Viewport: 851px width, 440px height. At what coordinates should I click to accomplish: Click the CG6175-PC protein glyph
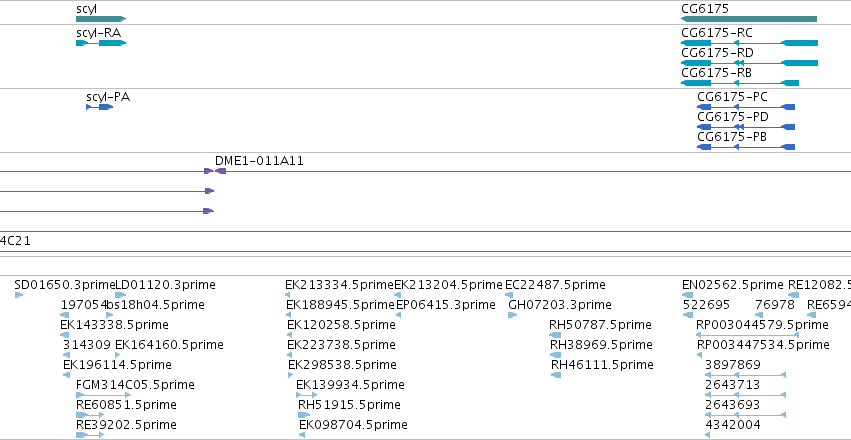coord(746,107)
